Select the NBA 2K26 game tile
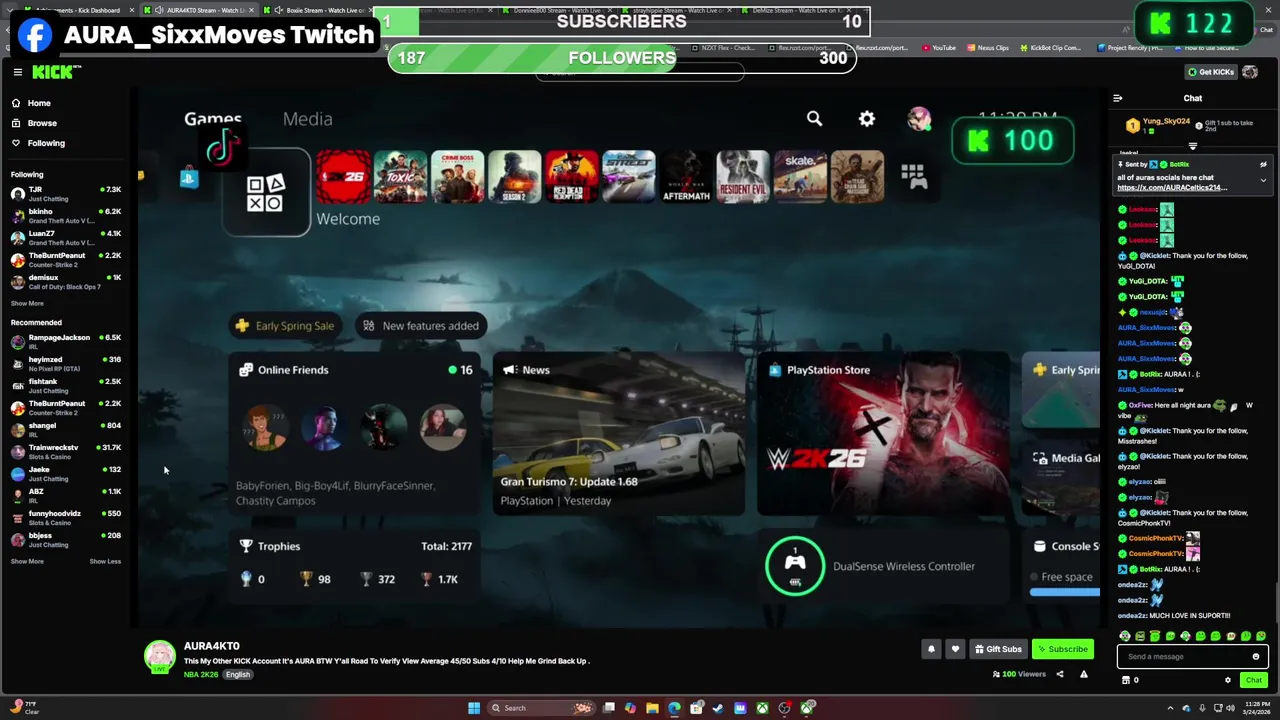 tap(343, 177)
